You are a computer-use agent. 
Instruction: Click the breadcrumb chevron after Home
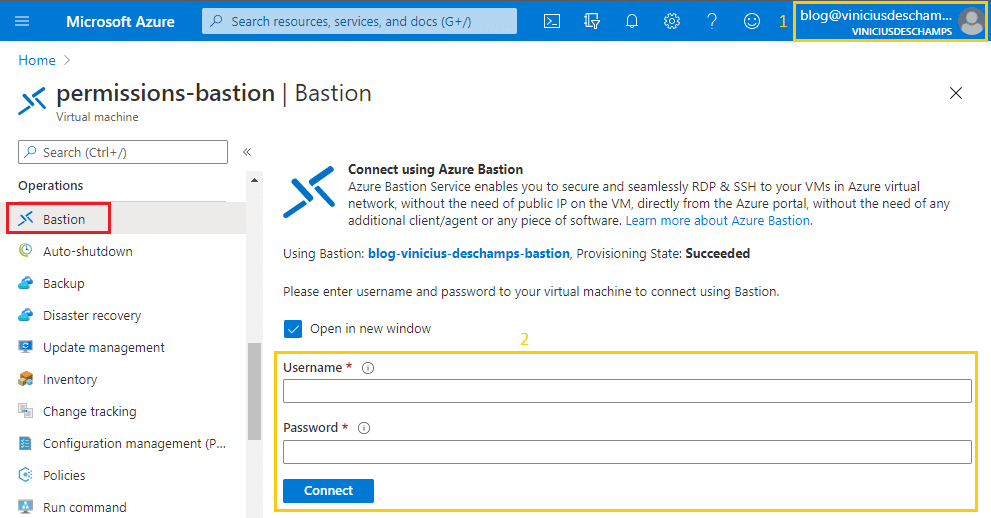[x=67, y=61]
